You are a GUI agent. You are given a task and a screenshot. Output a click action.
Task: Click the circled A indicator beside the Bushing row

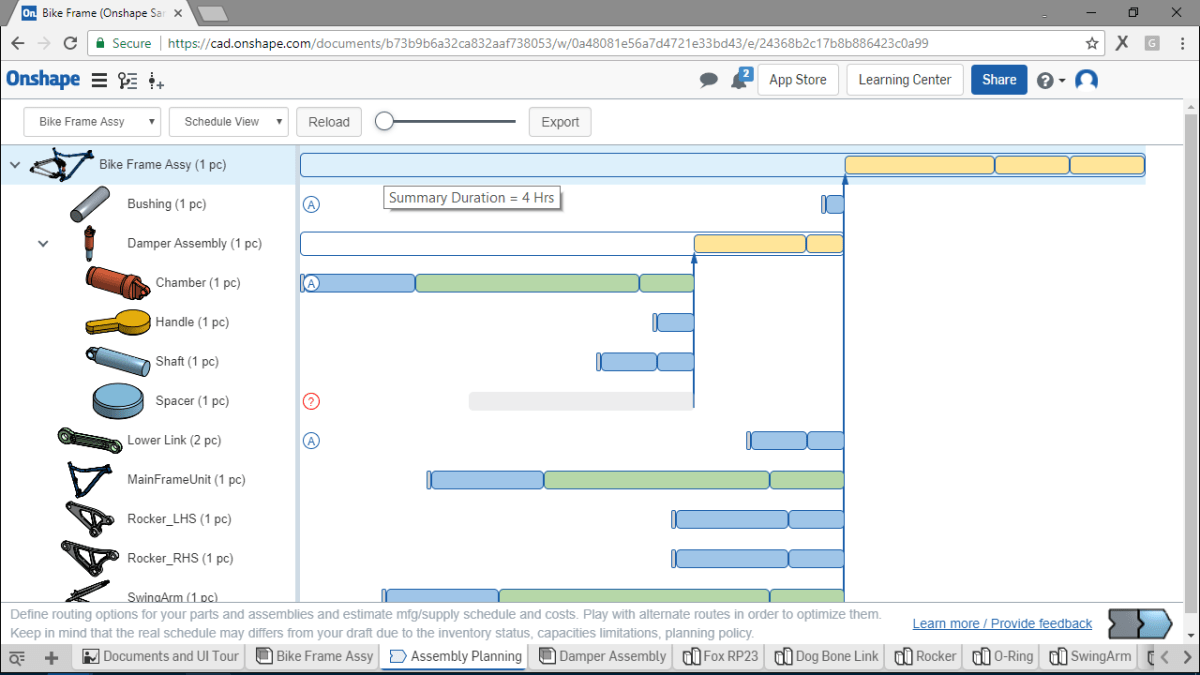pos(311,204)
